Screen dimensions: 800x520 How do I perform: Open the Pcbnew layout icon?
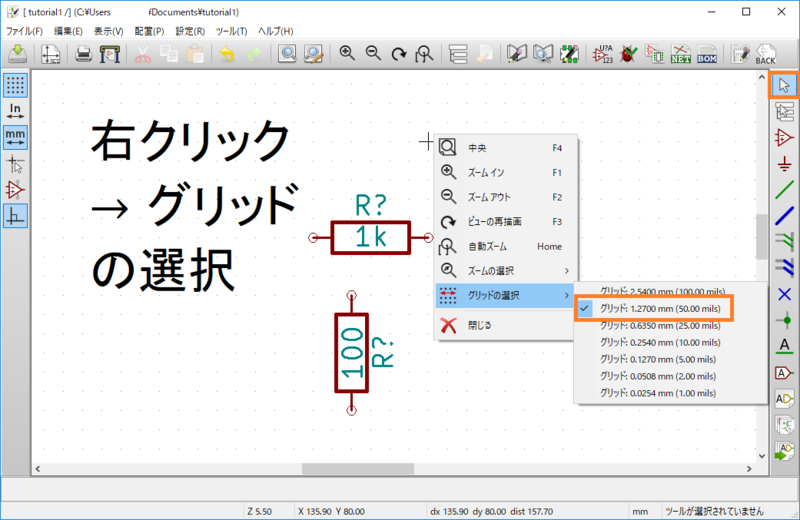740,54
